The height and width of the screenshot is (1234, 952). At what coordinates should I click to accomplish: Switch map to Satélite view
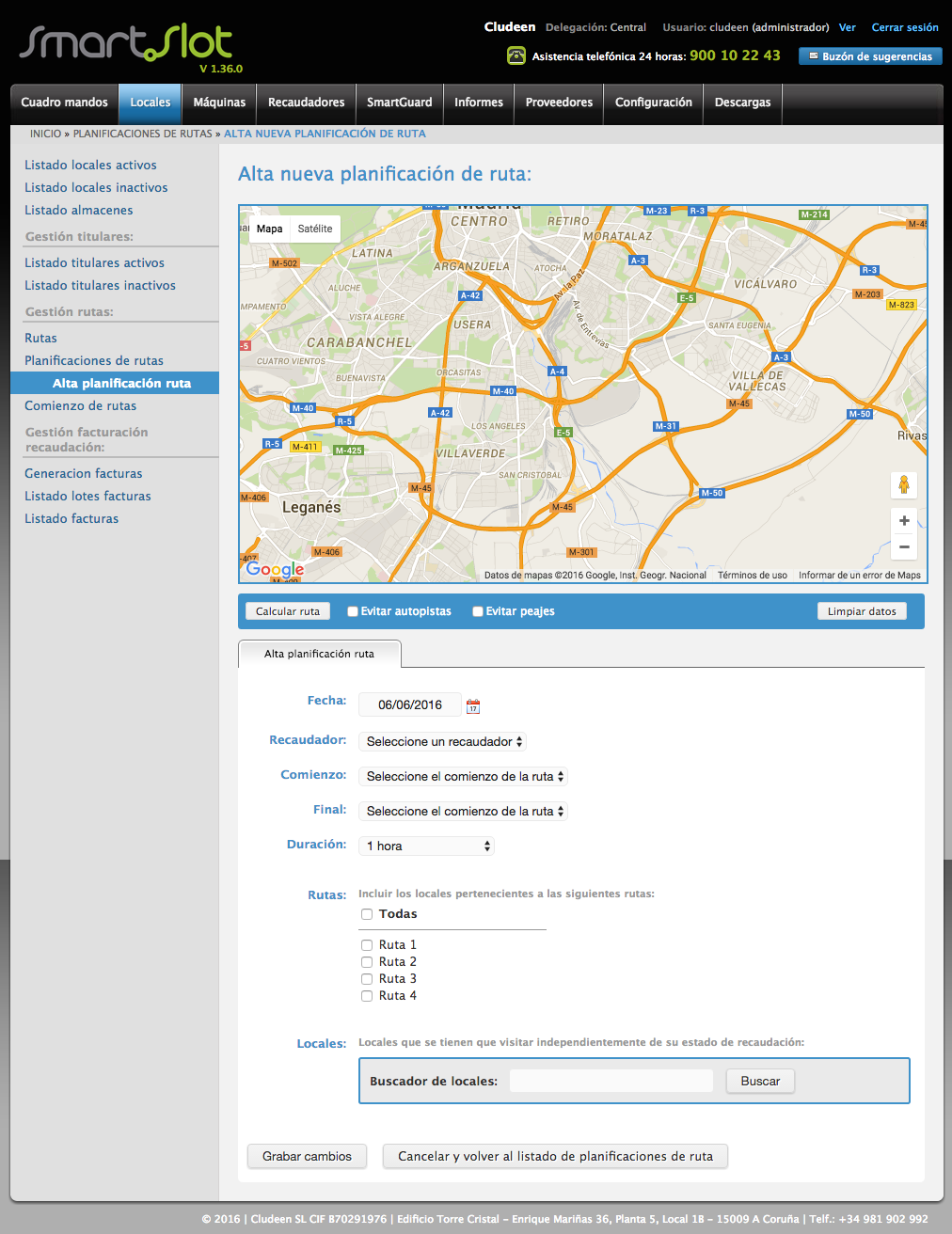[315, 229]
